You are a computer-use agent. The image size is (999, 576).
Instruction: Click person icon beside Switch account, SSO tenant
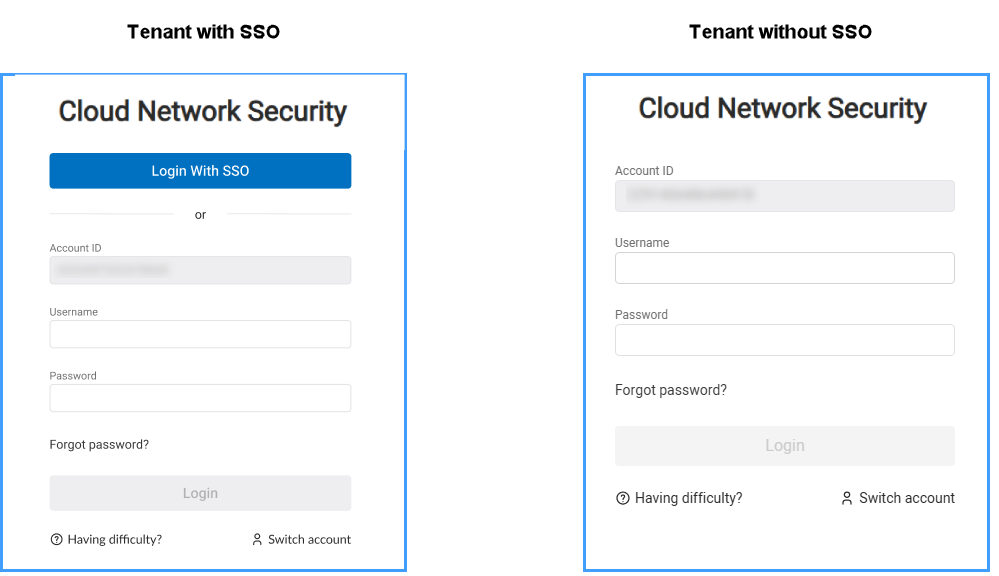click(x=257, y=540)
